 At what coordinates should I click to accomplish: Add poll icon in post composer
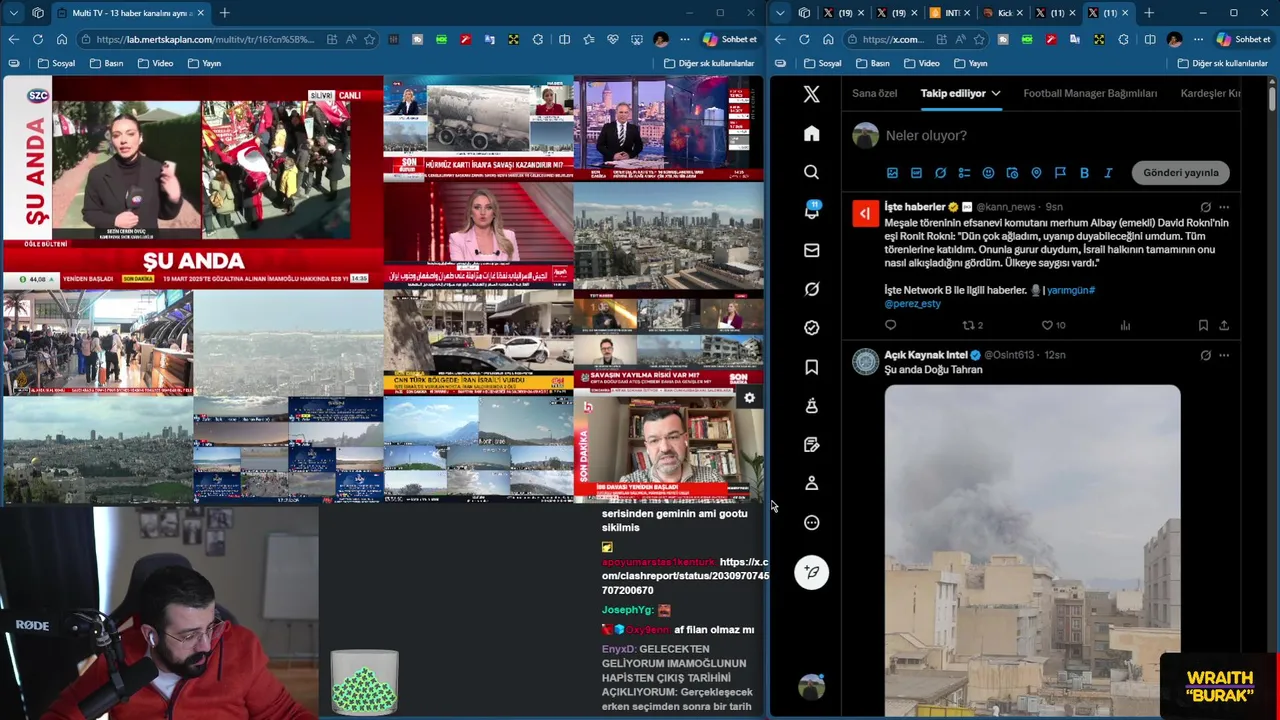tap(964, 173)
